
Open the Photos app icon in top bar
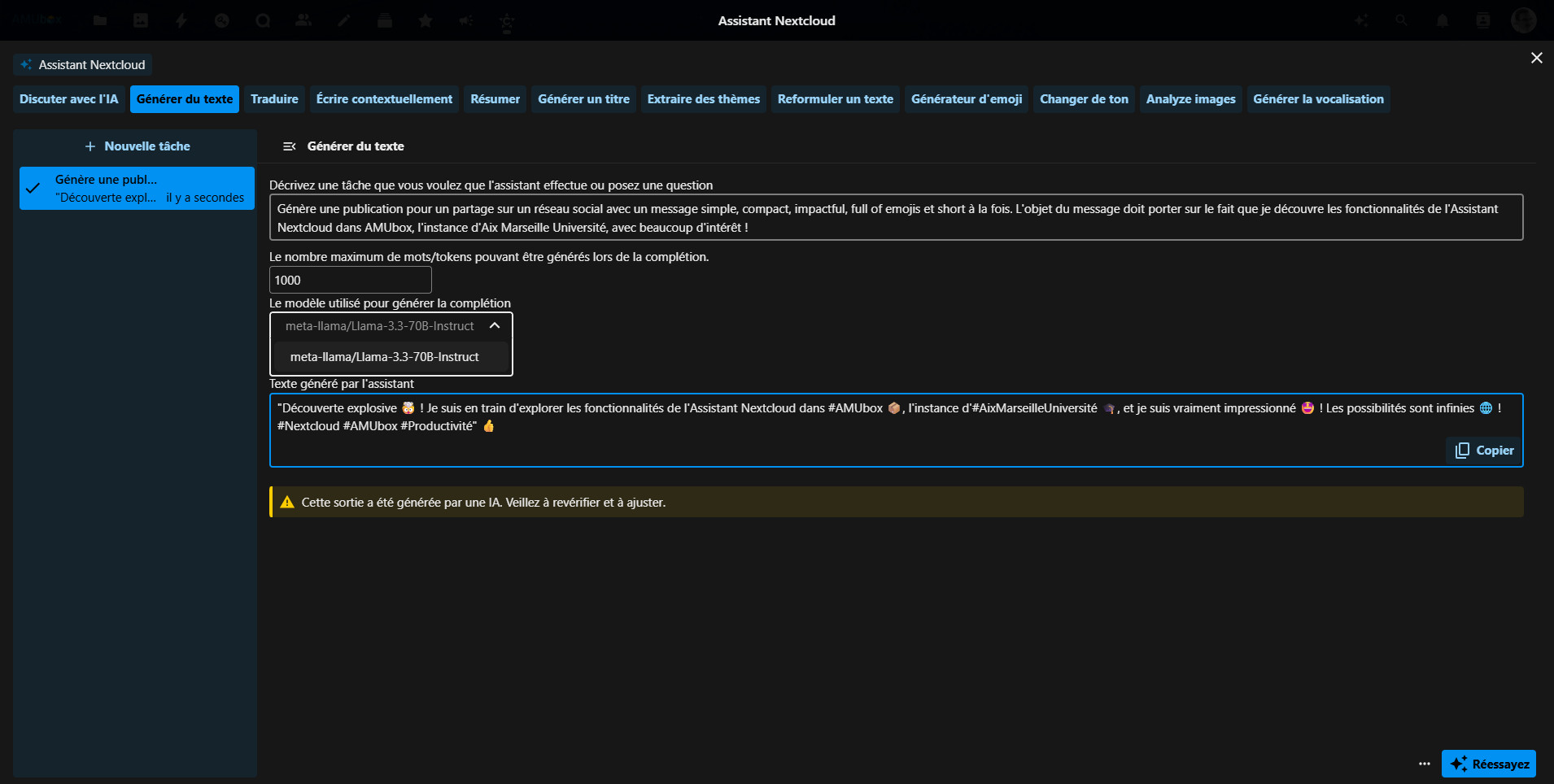pyautogui.click(x=141, y=20)
